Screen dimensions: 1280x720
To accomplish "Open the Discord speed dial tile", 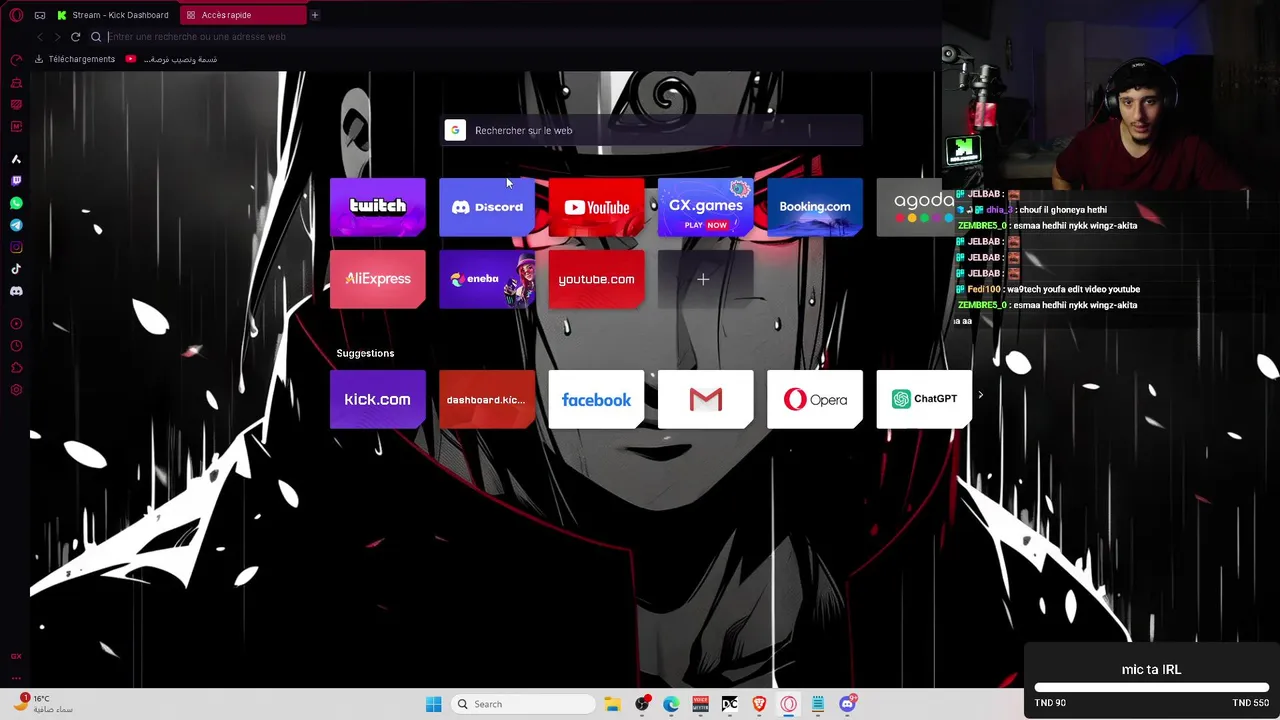I will 487,207.
